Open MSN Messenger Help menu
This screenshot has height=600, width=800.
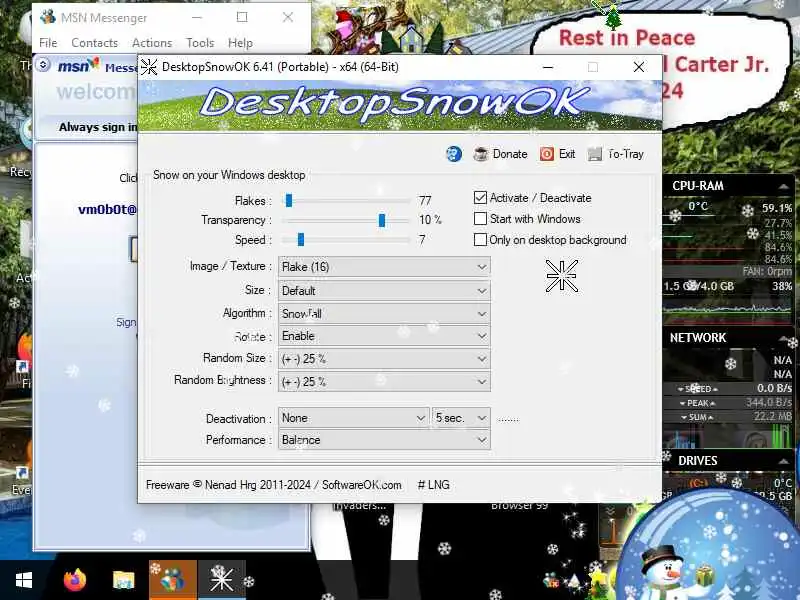tap(240, 43)
